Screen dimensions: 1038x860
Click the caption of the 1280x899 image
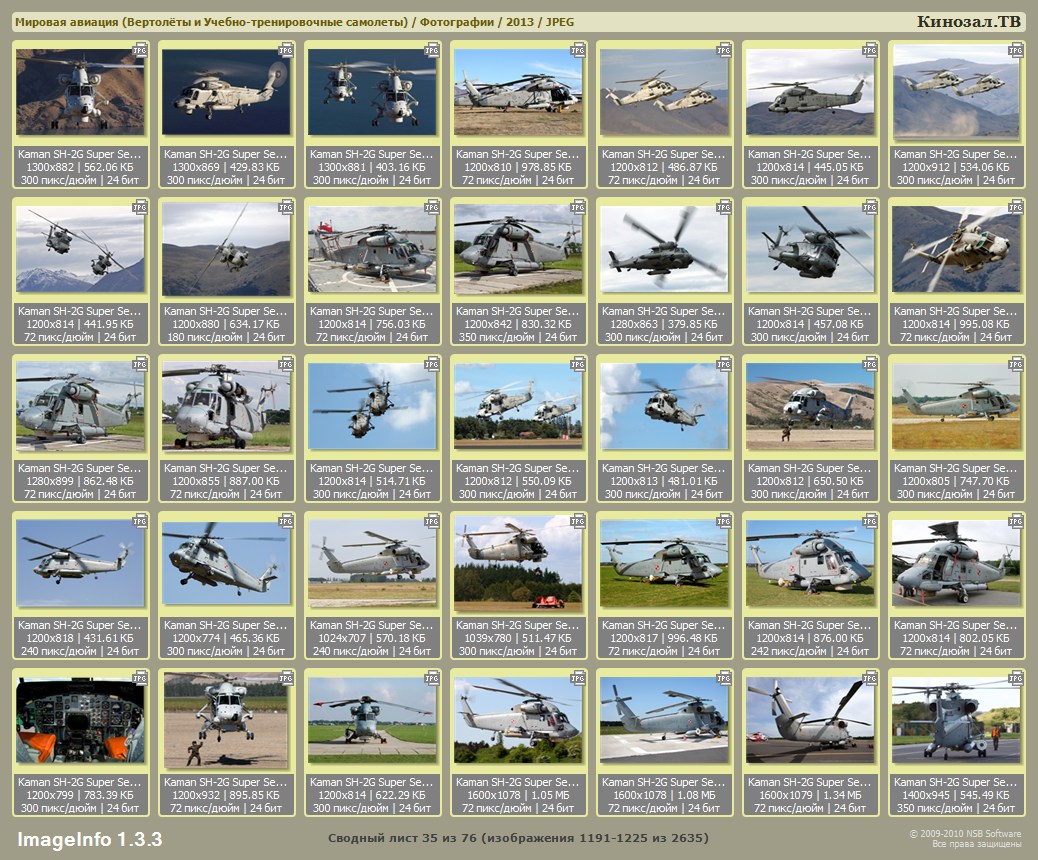80,481
